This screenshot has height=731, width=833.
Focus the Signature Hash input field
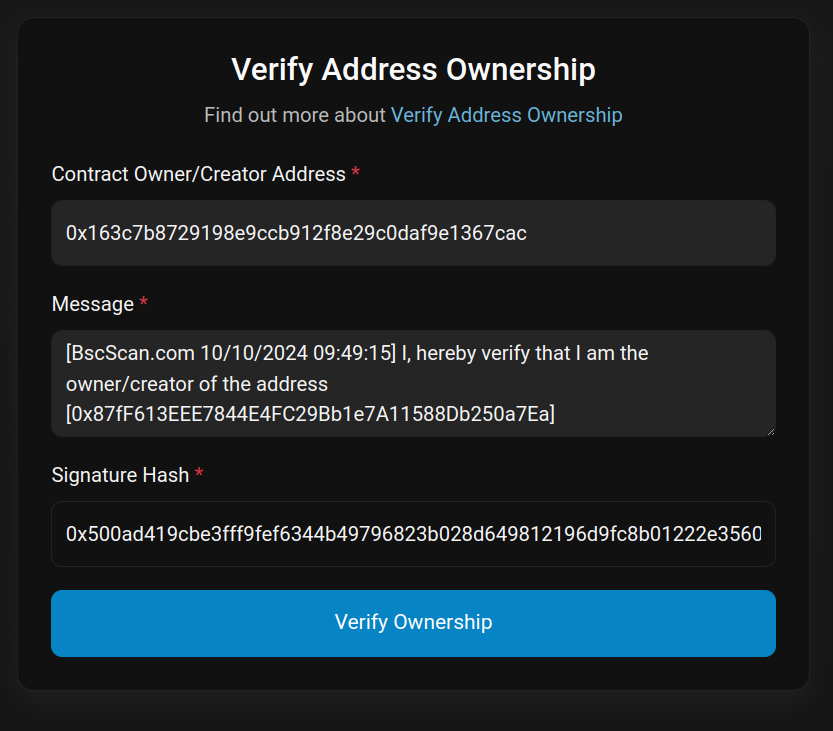coord(413,534)
